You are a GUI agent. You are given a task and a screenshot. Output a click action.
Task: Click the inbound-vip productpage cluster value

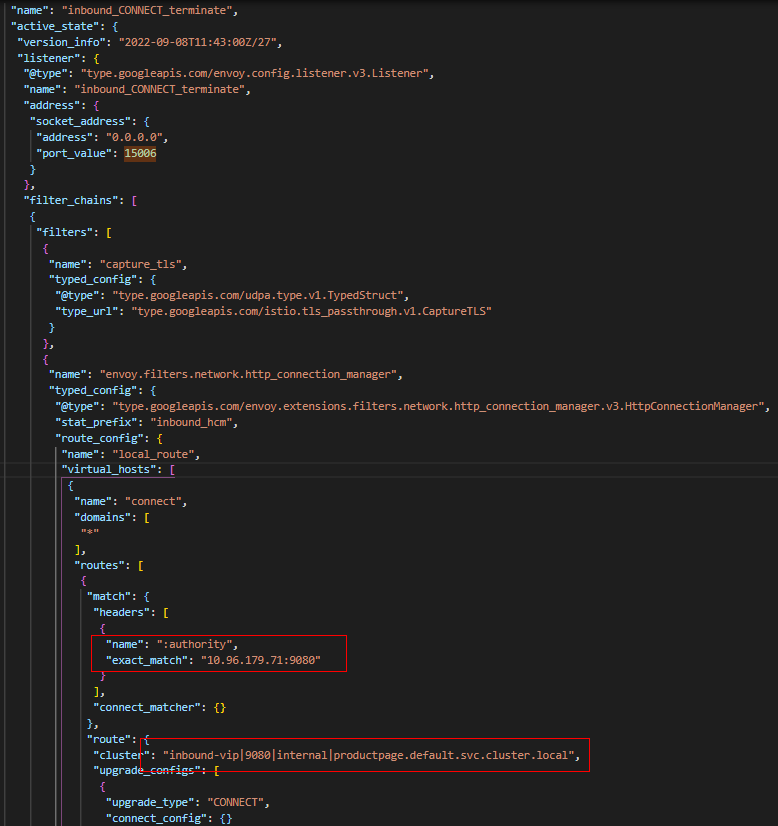(x=370, y=755)
